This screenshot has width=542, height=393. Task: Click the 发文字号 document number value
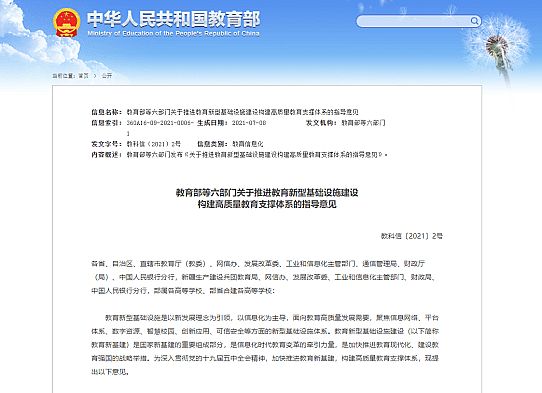(x=153, y=144)
